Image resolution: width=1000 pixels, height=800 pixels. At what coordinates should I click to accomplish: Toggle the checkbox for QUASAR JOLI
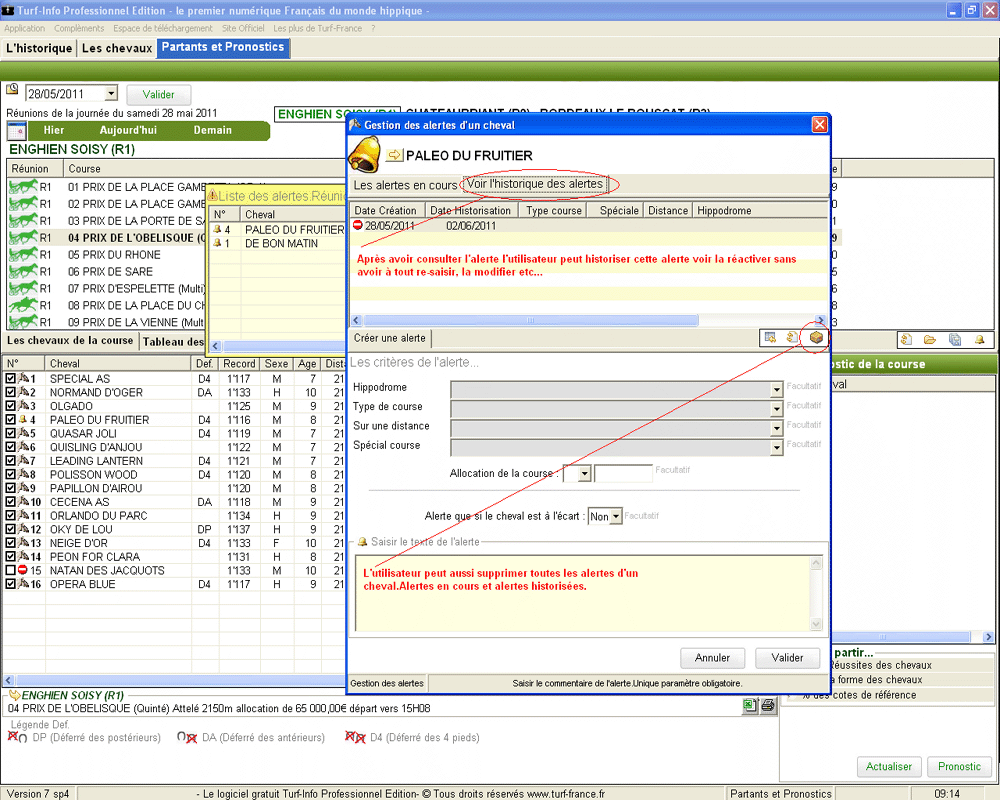pyautogui.click(x=10, y=433)
